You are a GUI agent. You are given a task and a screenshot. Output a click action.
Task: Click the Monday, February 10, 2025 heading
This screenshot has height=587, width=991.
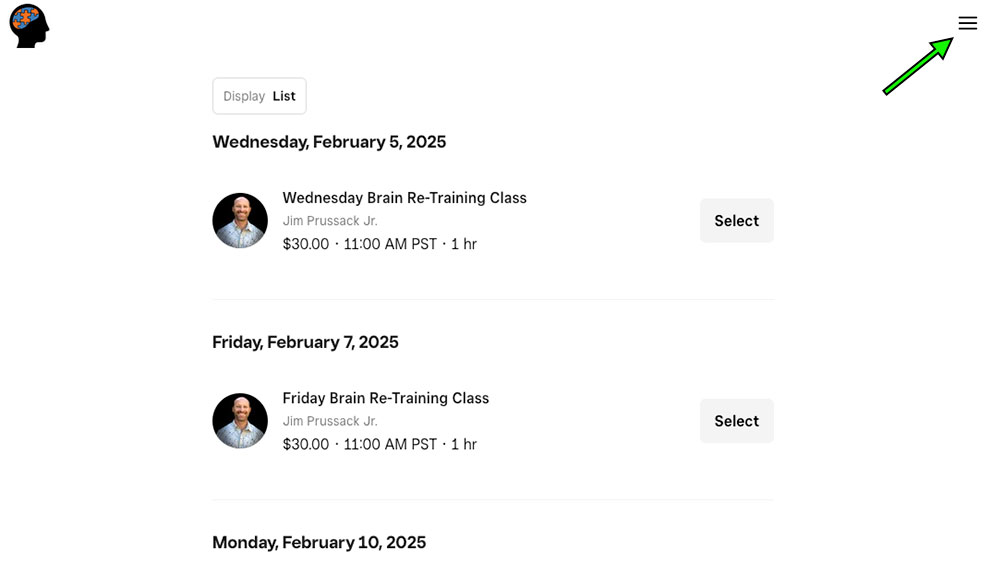click(319, 543)
